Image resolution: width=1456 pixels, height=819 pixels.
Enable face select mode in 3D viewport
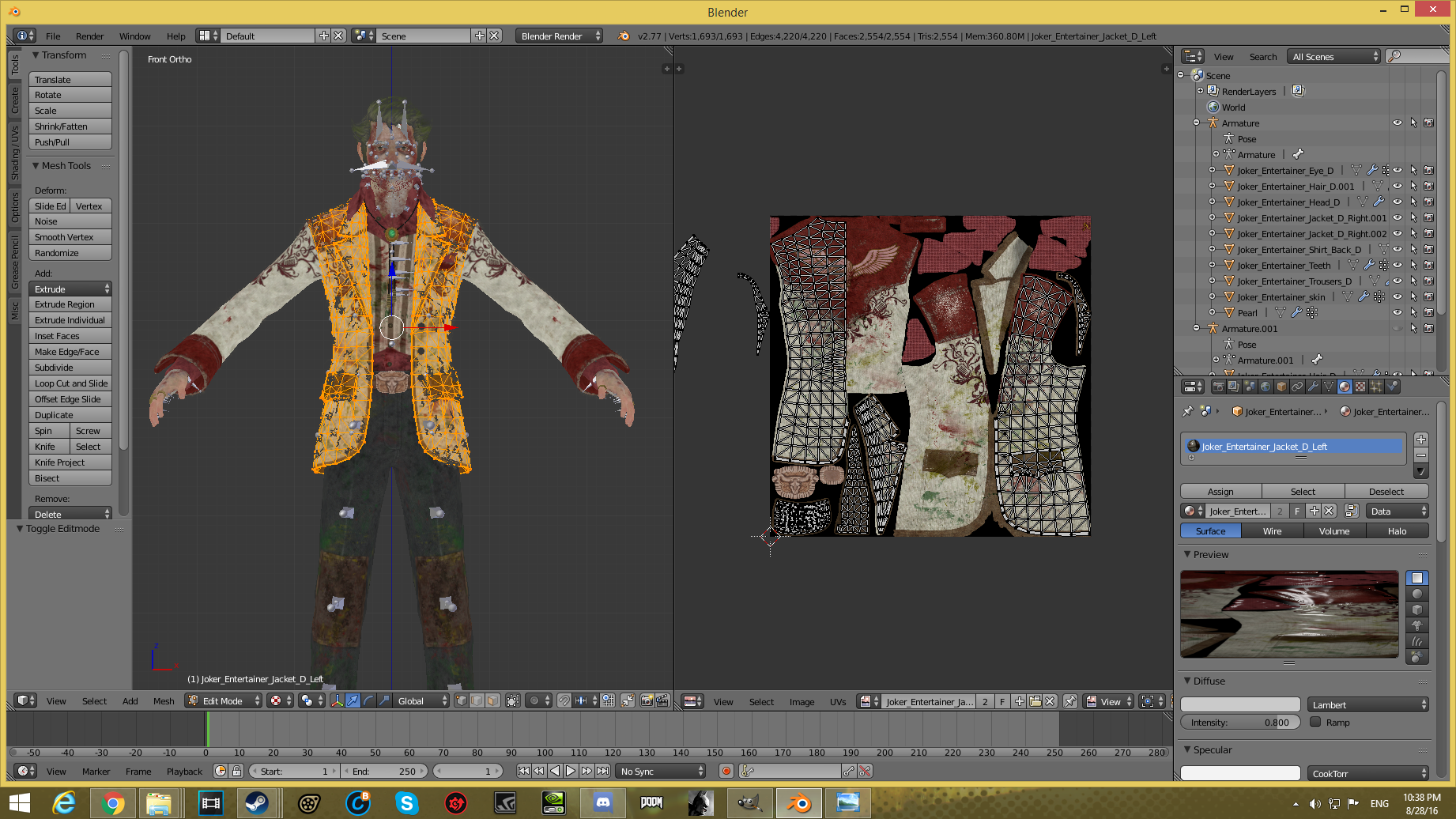coord(493,700)
